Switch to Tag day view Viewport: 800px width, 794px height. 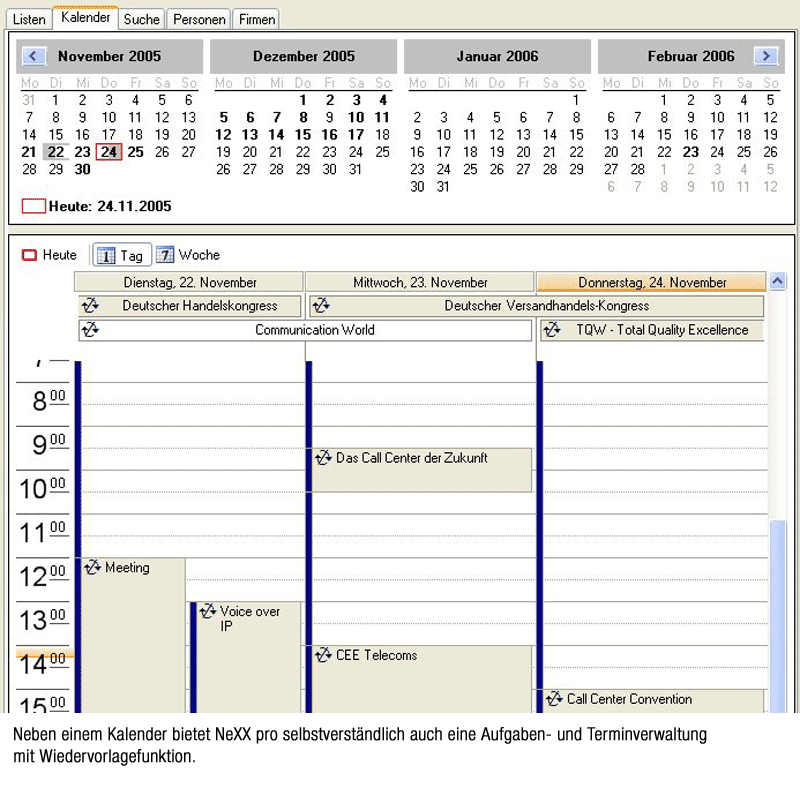click(x=120, y=256)
